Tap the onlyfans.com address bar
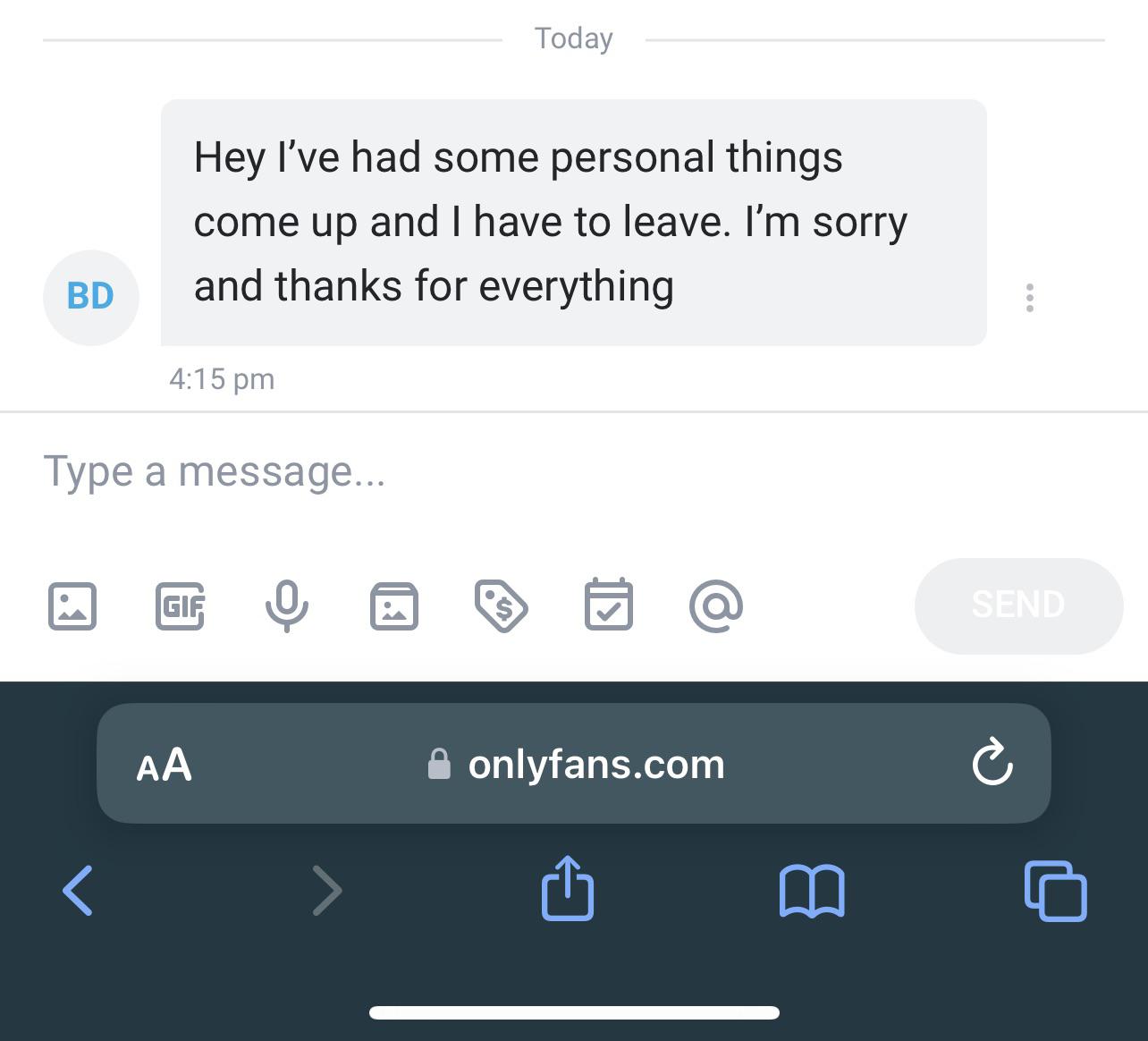The image size is (1148, 1041). pos(574,763)
